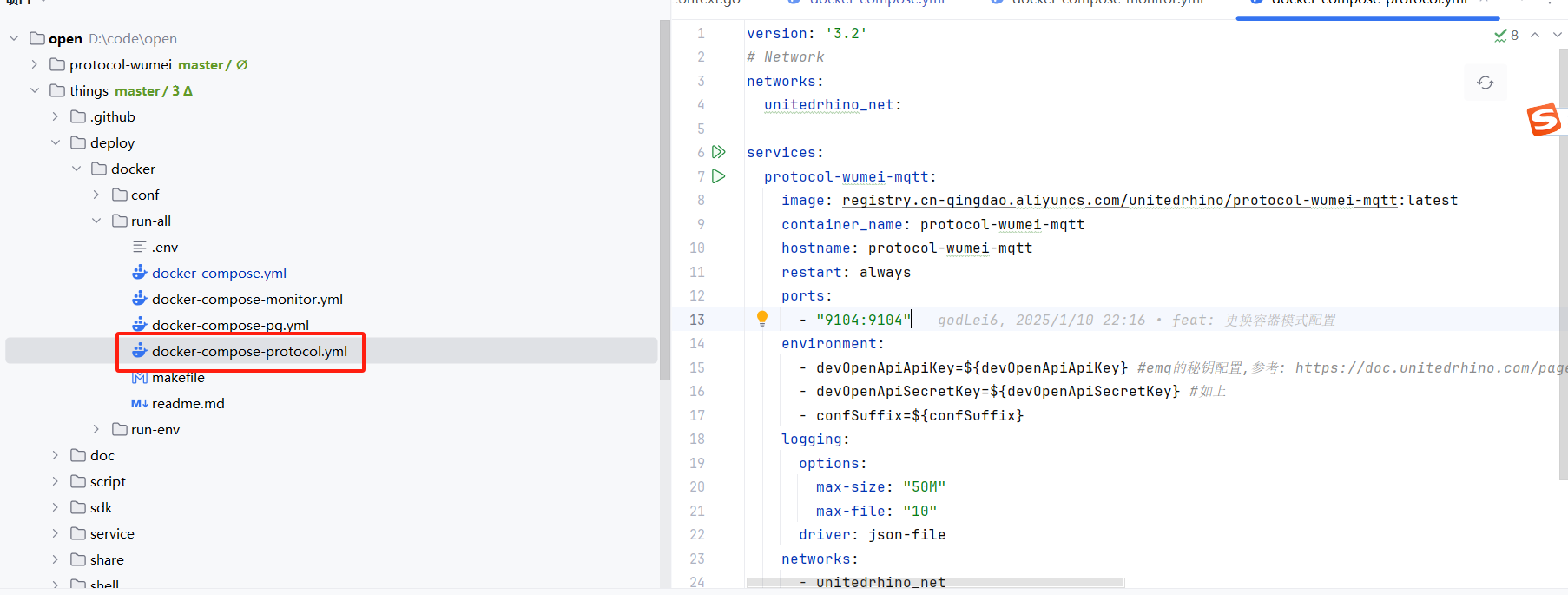Viewport: 1568px width, 595px height.
Task: Expand the service folder
Action: [56, 533]
